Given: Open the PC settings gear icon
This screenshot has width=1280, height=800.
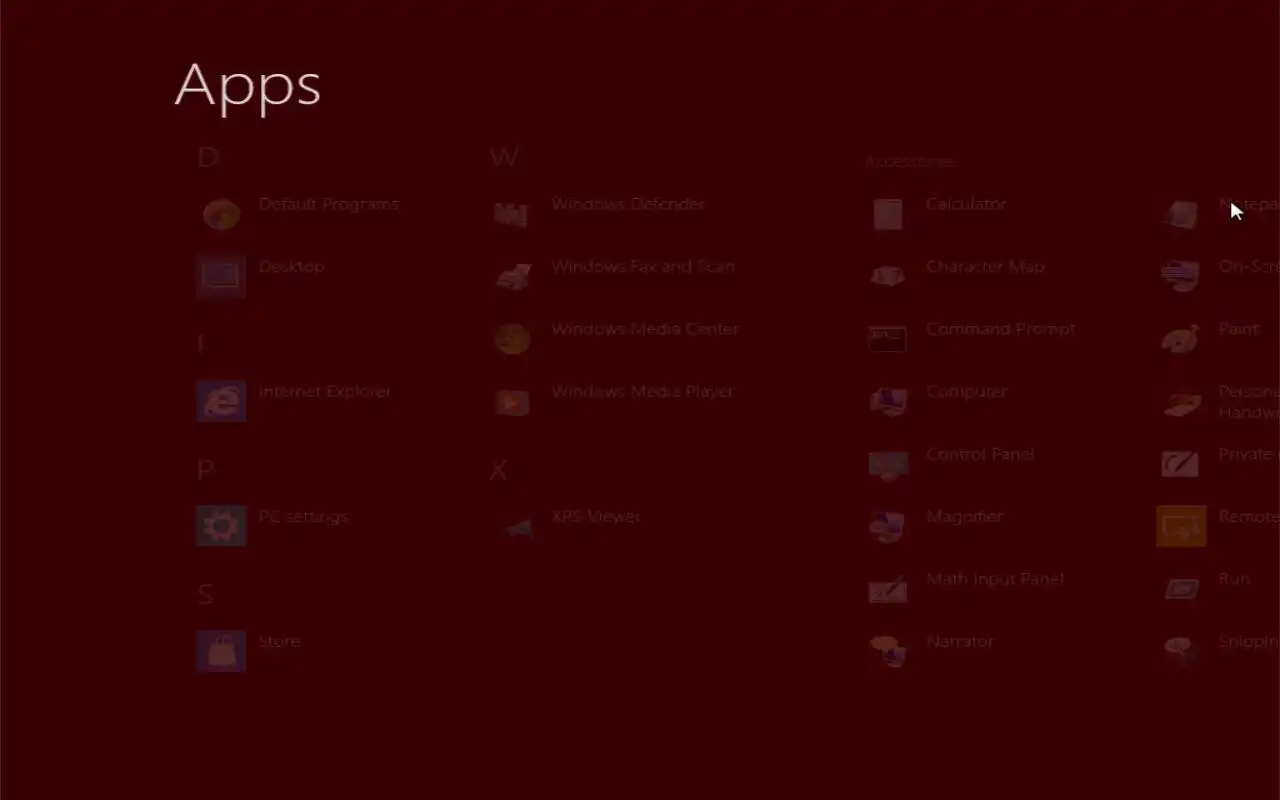Looking at the screenshot, I should (x=221, y=526).
